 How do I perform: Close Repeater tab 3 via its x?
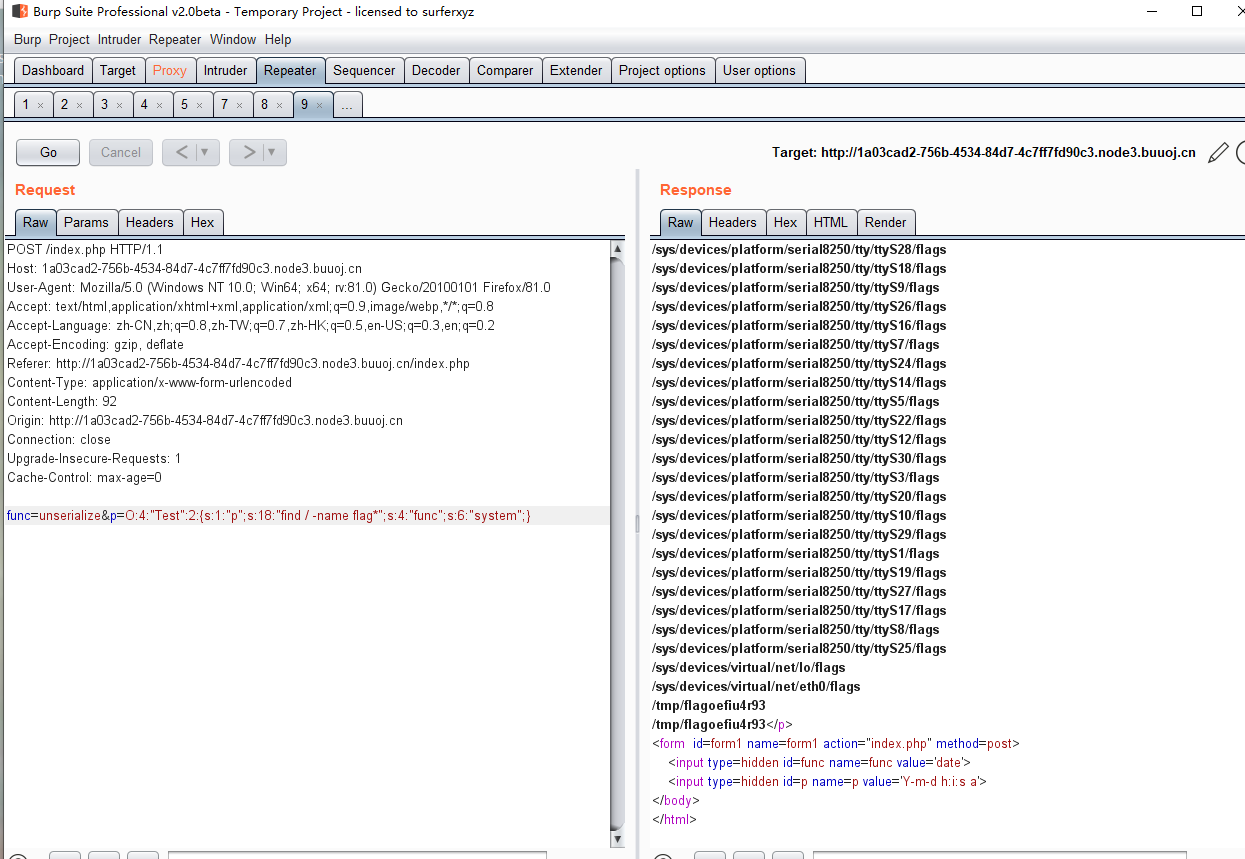click(x=119, y=105)
